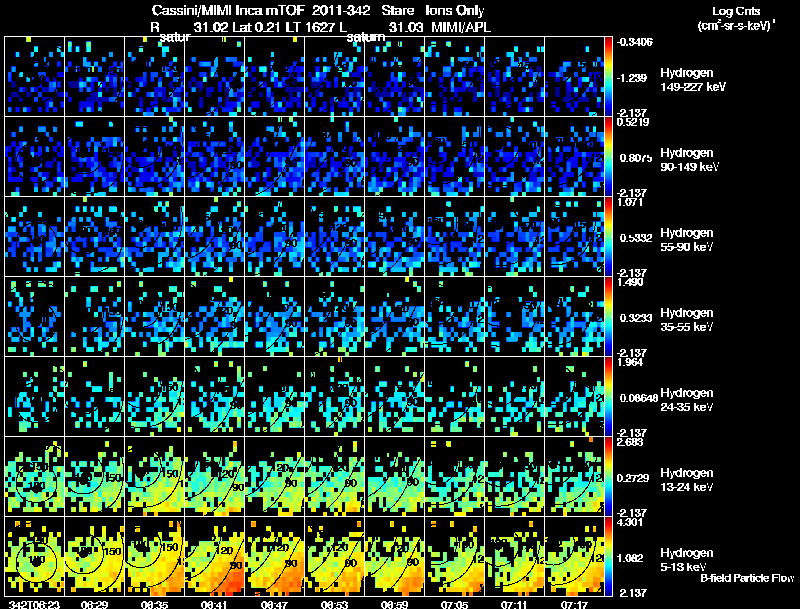Click the '1.964' color scale value
The height and width of the screenshot is (609, 800).
pos(630,362)
